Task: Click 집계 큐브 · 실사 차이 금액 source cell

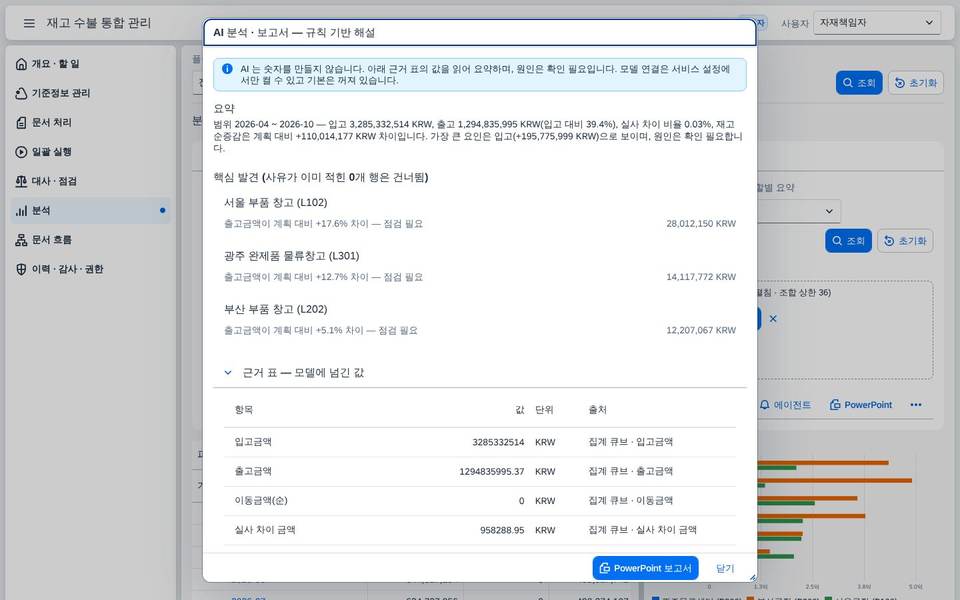Action: (x=642, y=530)
